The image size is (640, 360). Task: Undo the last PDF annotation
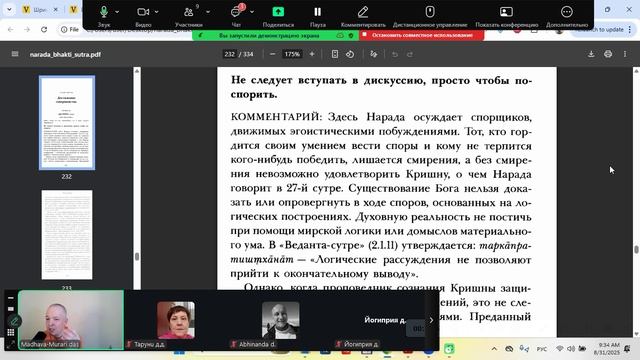pyautogui.click(x=395, y=54)
